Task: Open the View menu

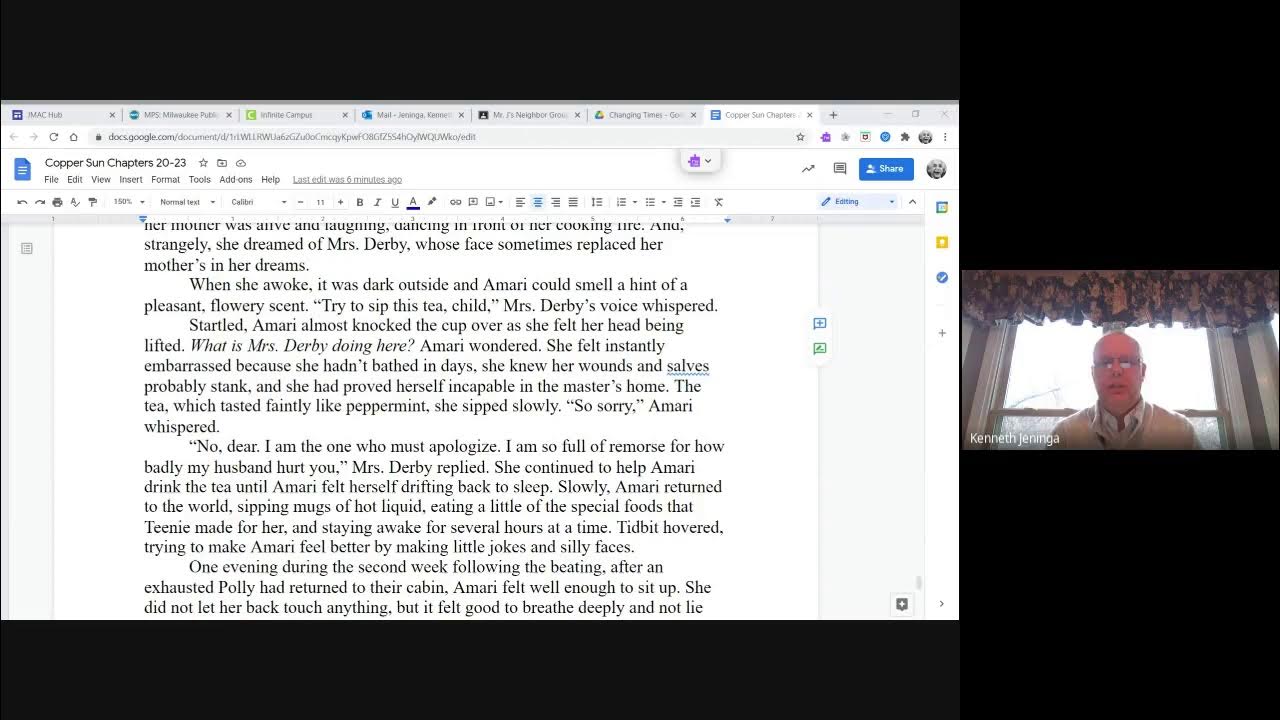Action: 101,180
